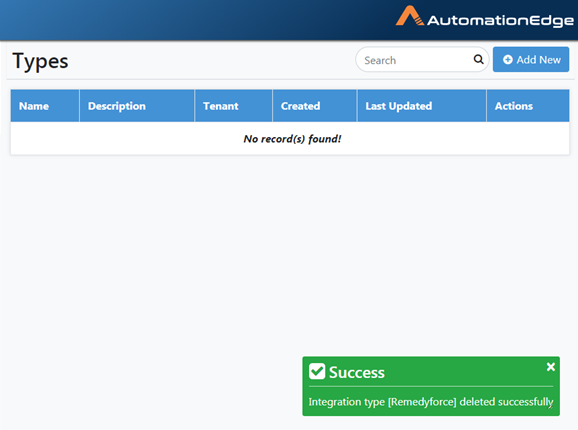Click the Add New button
This screenshot has height=430, width=578.
(531, 60)
